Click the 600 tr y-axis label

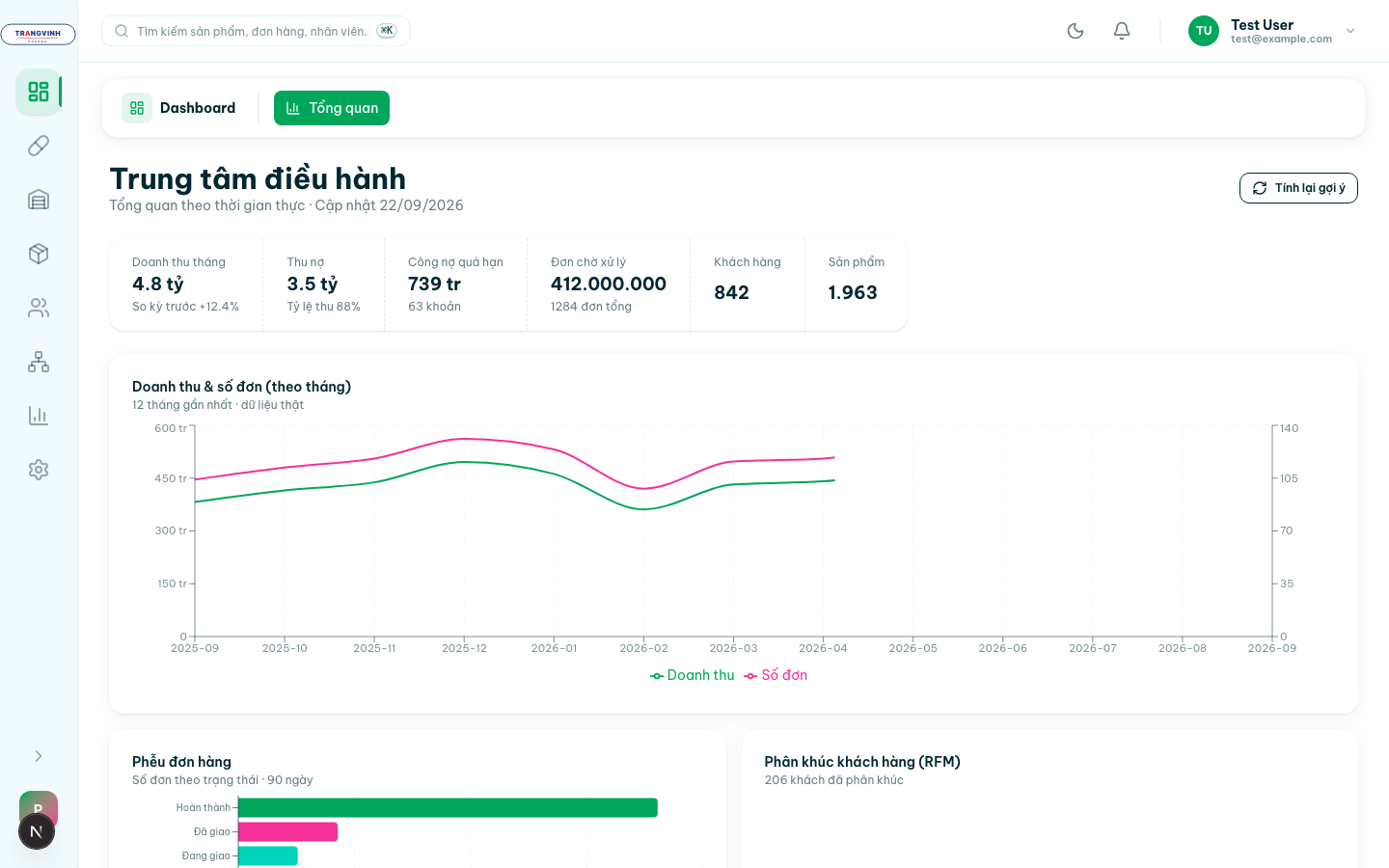pyautogui.click(x=171, y=428)
